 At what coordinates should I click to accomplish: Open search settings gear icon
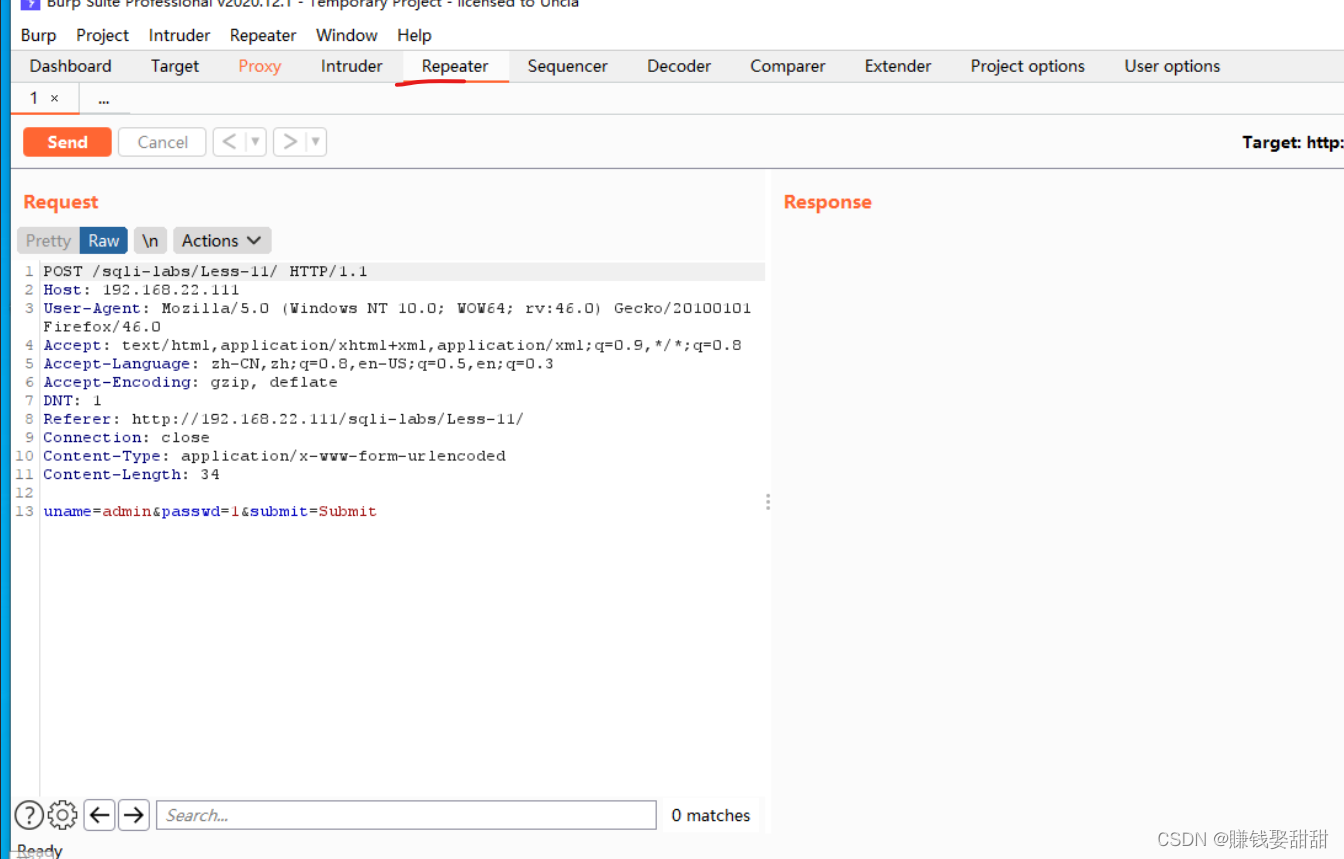coord(62,815)
